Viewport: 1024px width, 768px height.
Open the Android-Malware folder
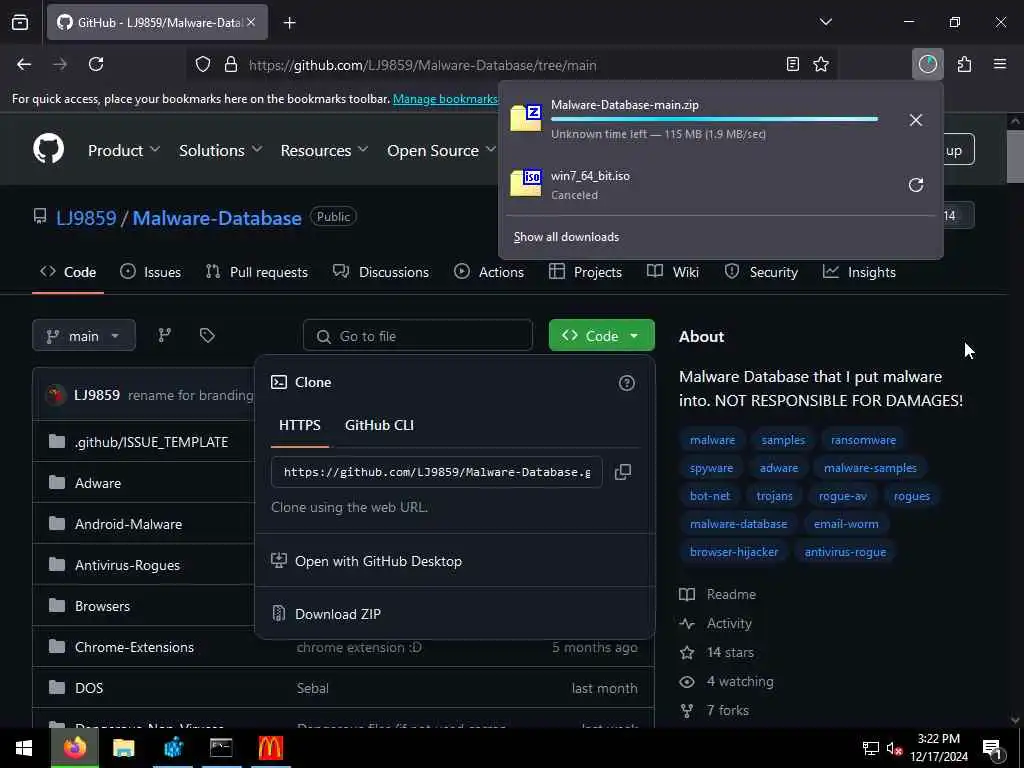(128, 524)
